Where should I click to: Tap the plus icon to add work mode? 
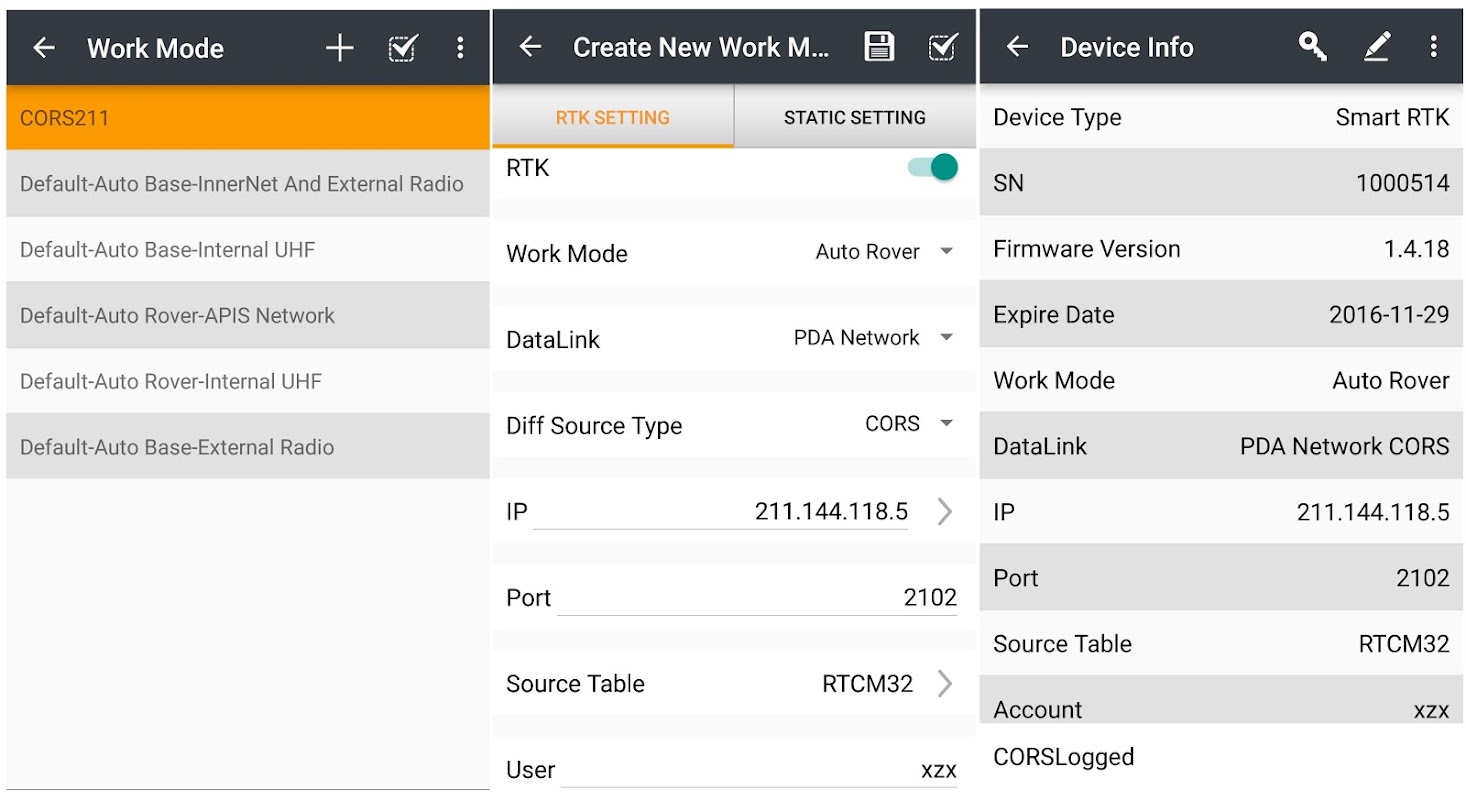coord(340,48)
